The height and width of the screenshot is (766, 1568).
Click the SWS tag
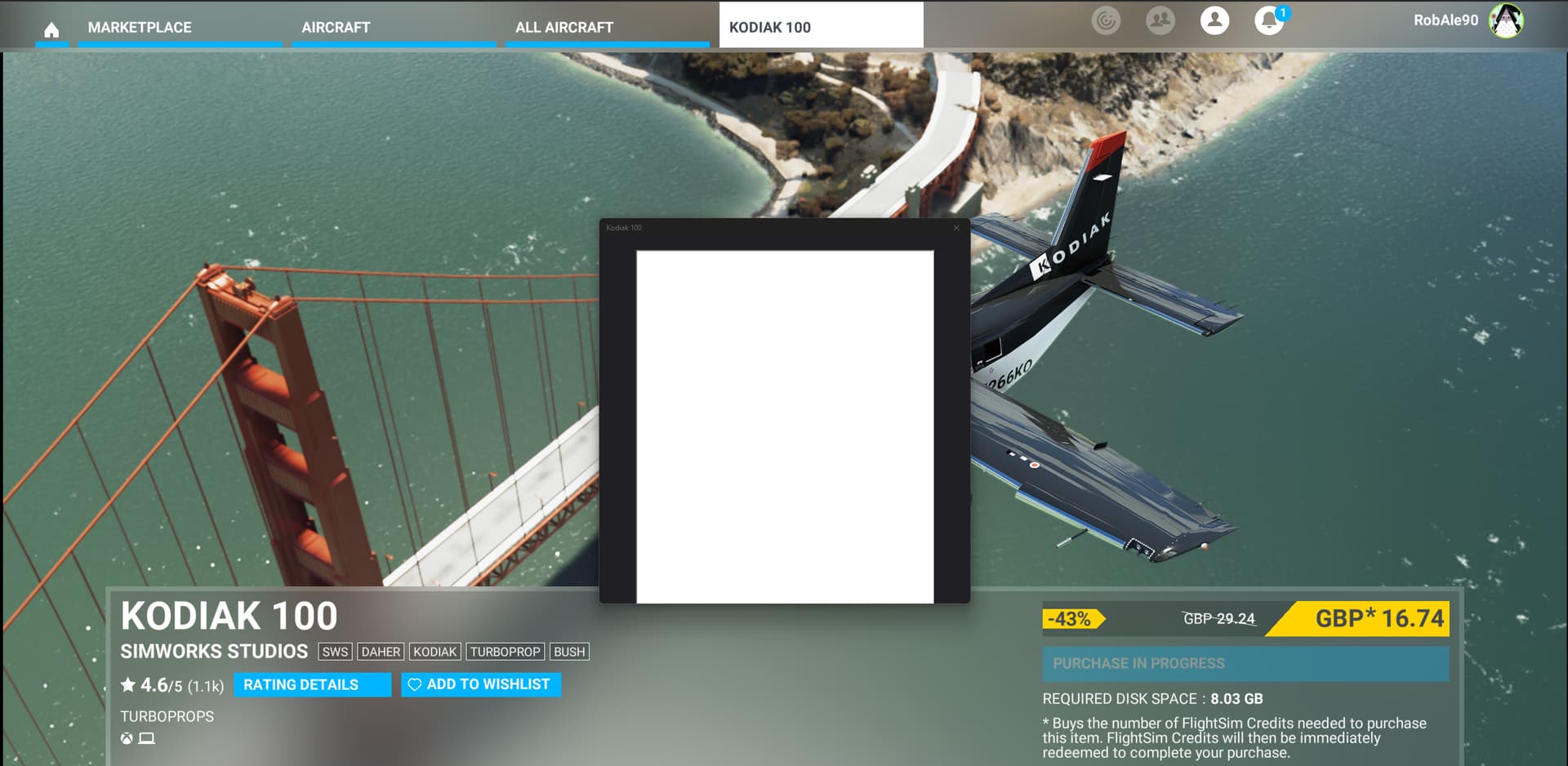pyautogui.click(x=335, y=652)
